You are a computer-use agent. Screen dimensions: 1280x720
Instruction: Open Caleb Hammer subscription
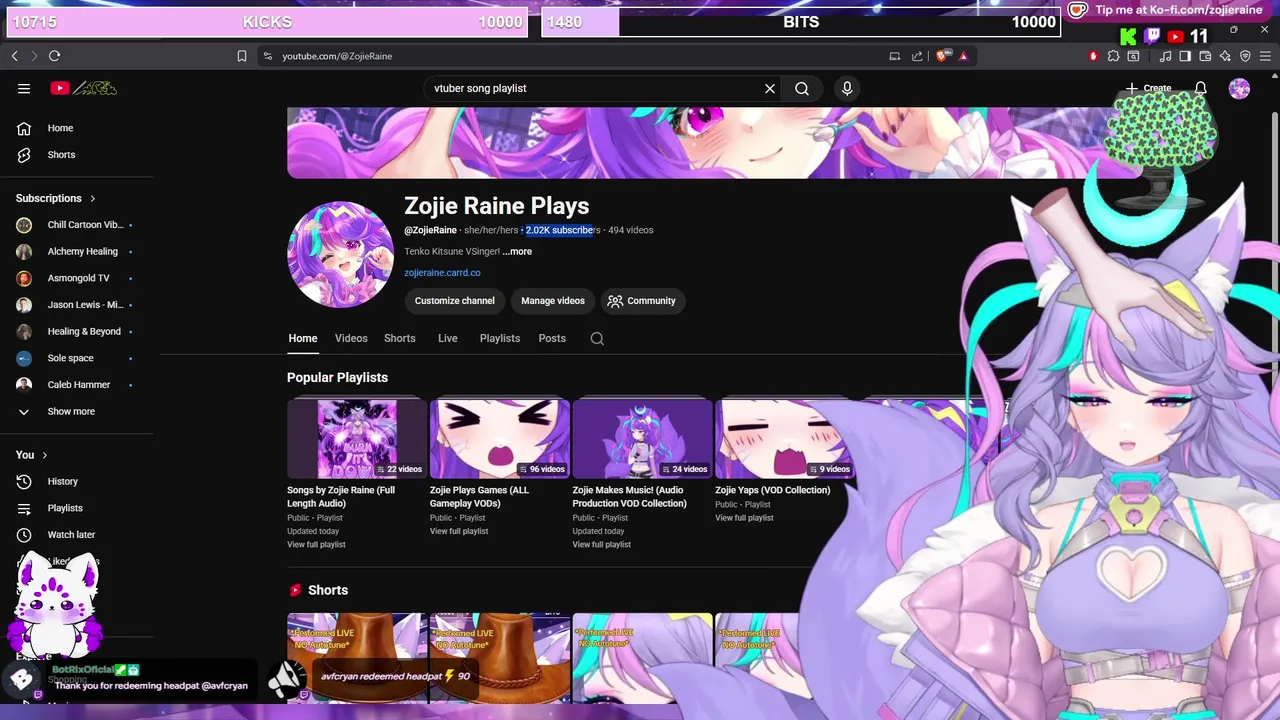pos(76,385)
